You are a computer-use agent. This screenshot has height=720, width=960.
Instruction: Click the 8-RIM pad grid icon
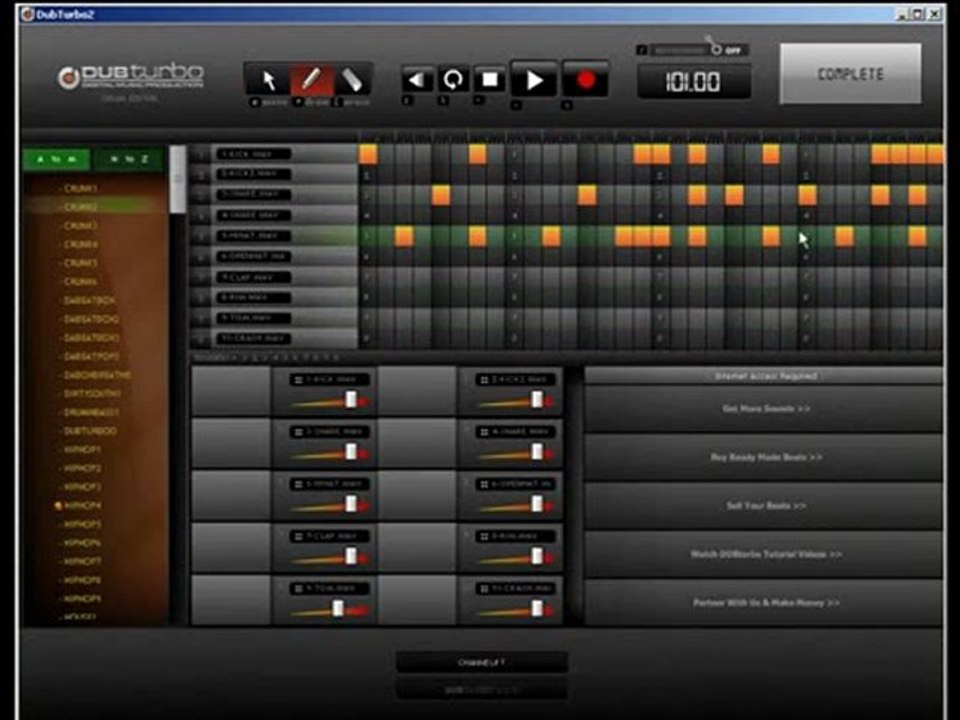coord(484,536)
